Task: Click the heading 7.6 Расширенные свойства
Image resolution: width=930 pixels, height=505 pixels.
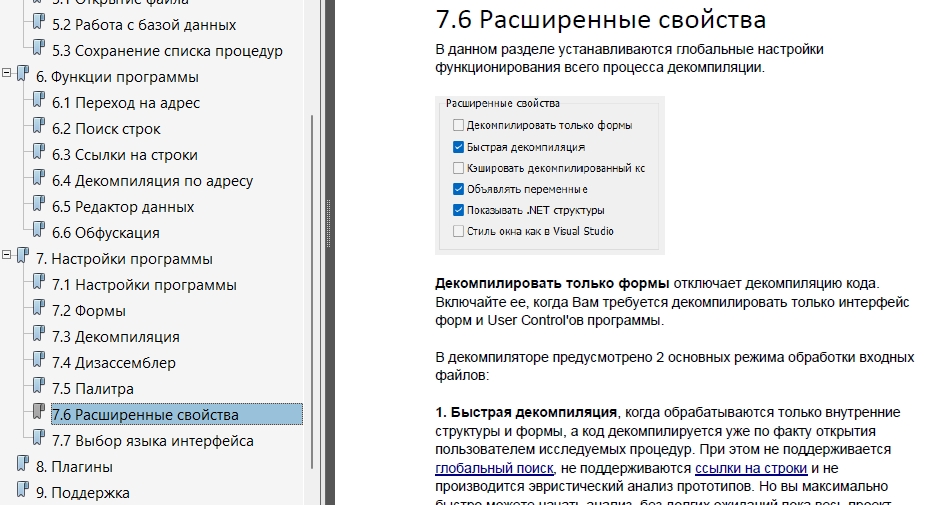Action: click(x=600, y=20)
